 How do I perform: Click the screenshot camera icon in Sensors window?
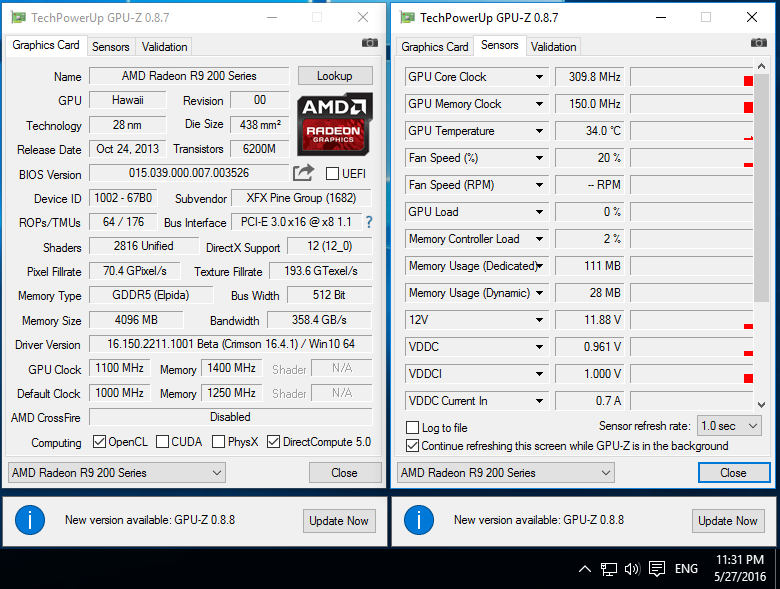(x=759, y=43)
